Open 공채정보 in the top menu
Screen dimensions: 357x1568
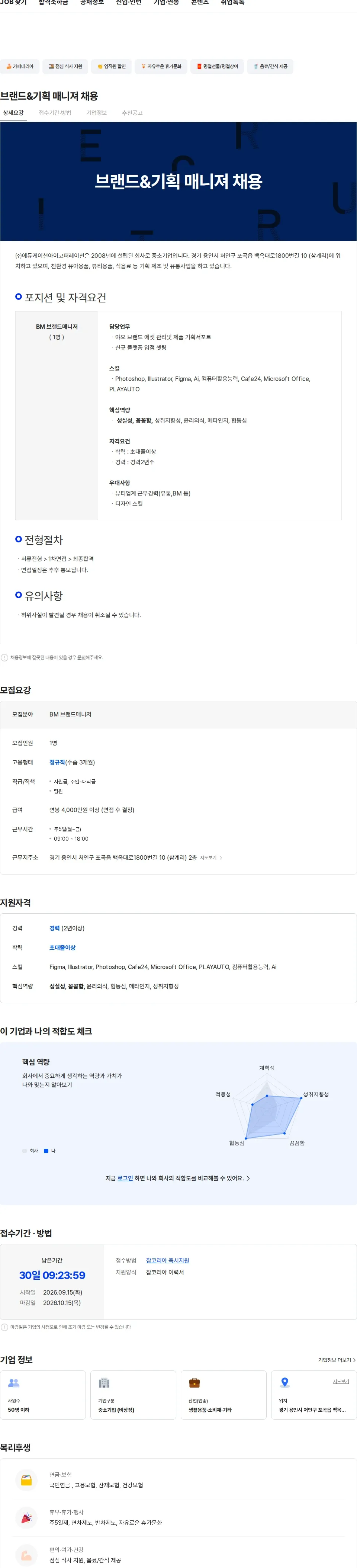click(92, 3)
